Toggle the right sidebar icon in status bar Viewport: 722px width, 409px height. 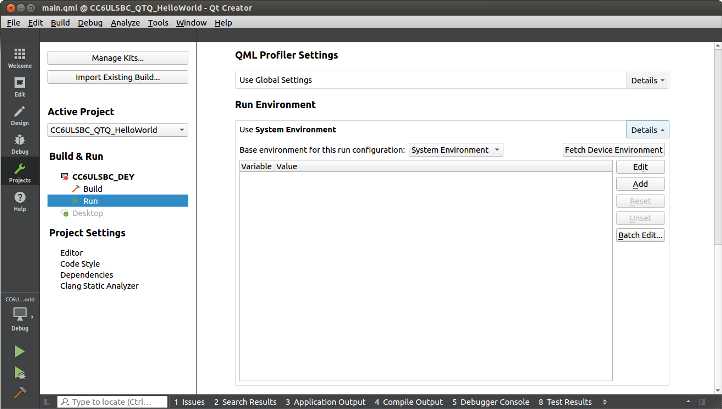point(702,402)
